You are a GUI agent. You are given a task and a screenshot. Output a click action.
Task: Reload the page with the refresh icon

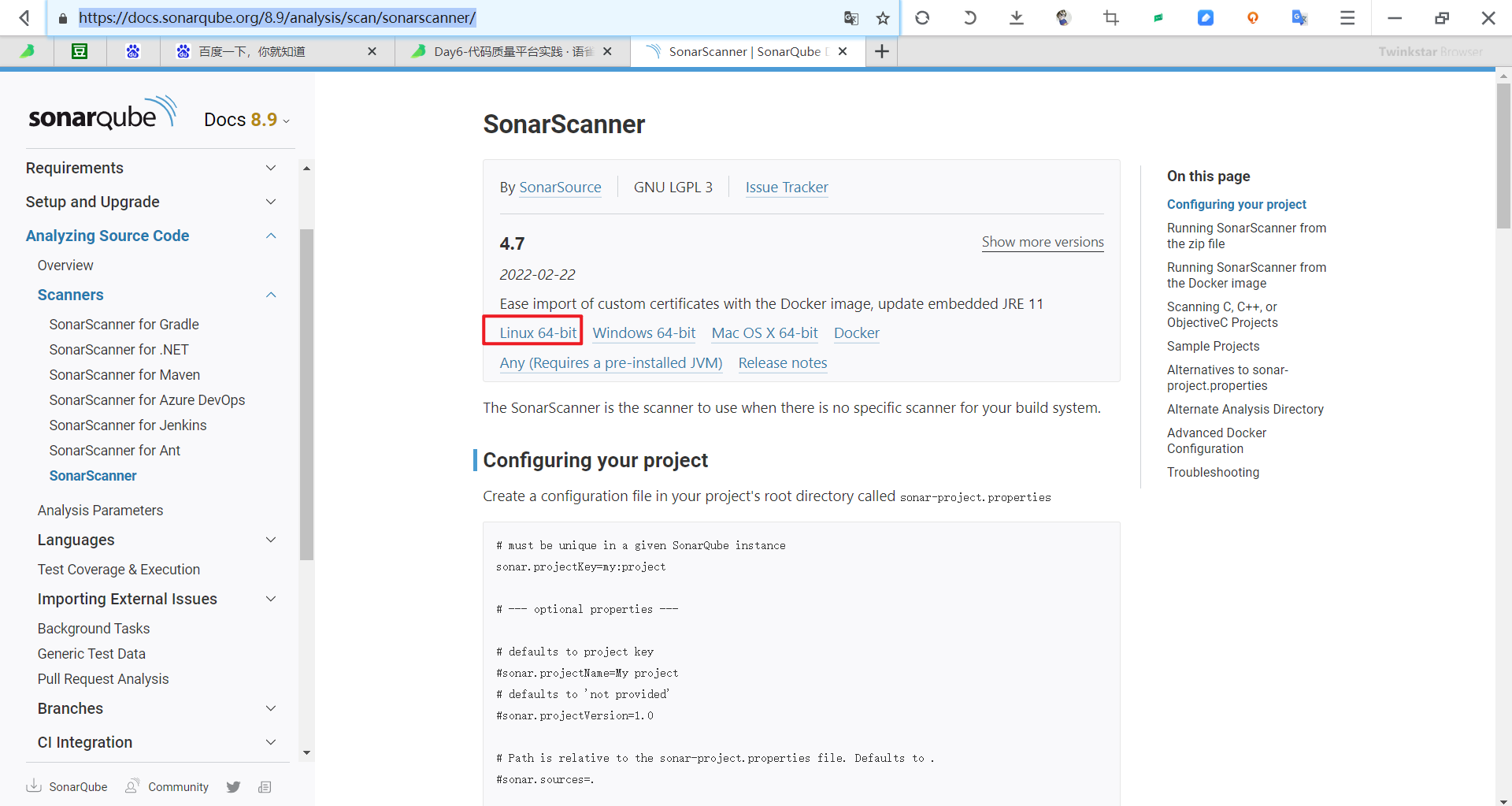922,17
